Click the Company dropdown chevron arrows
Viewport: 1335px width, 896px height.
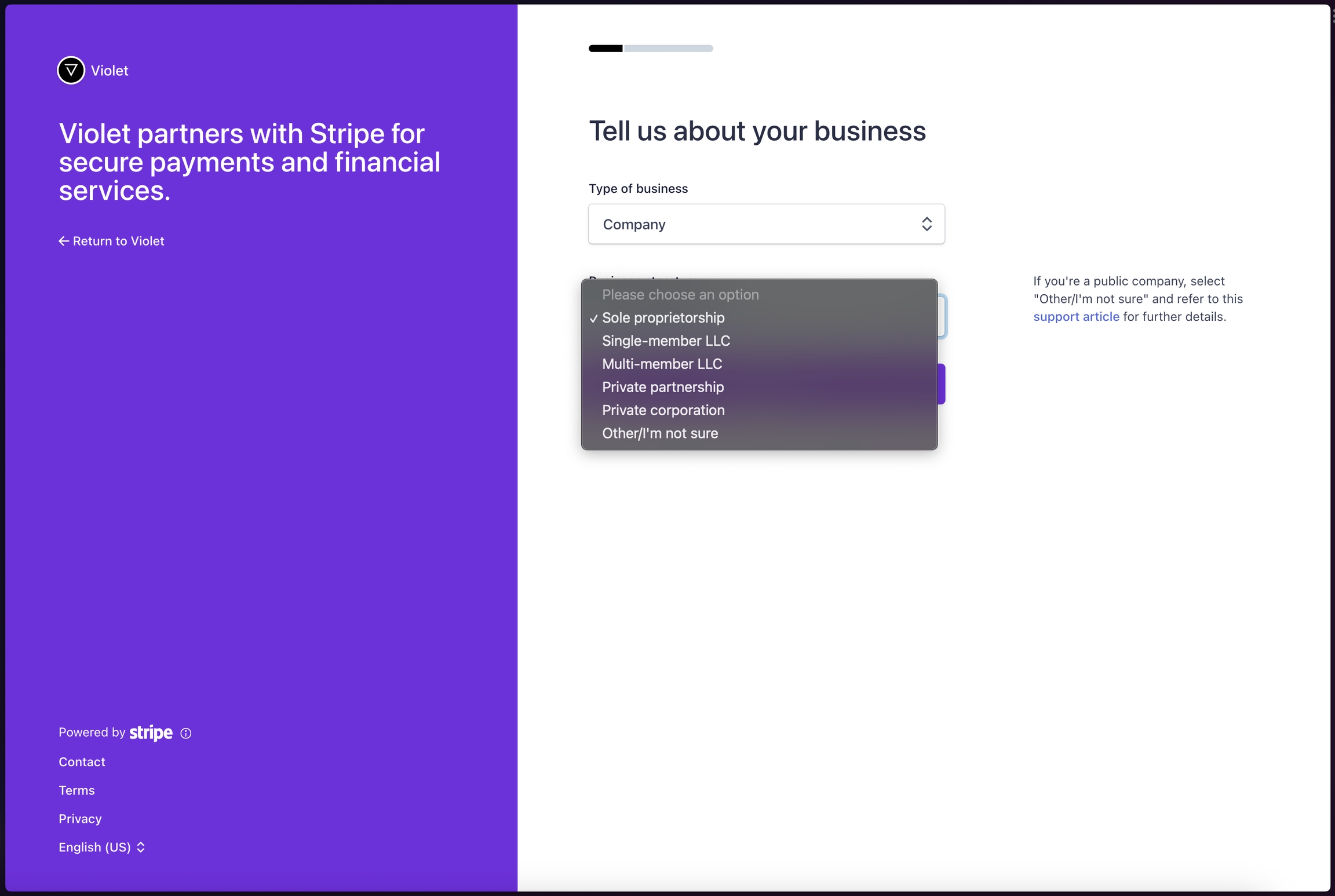click(927, 224)
